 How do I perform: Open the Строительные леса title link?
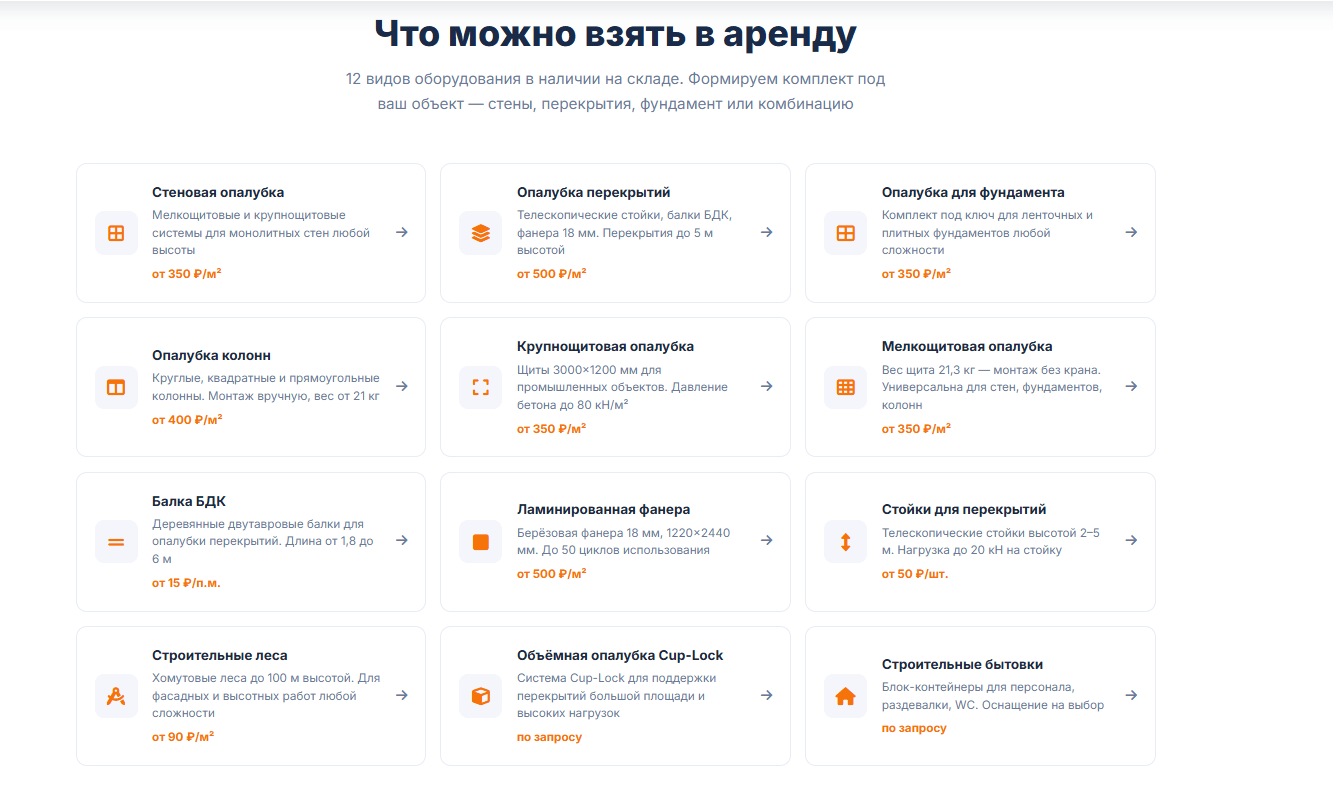(220, 655)
